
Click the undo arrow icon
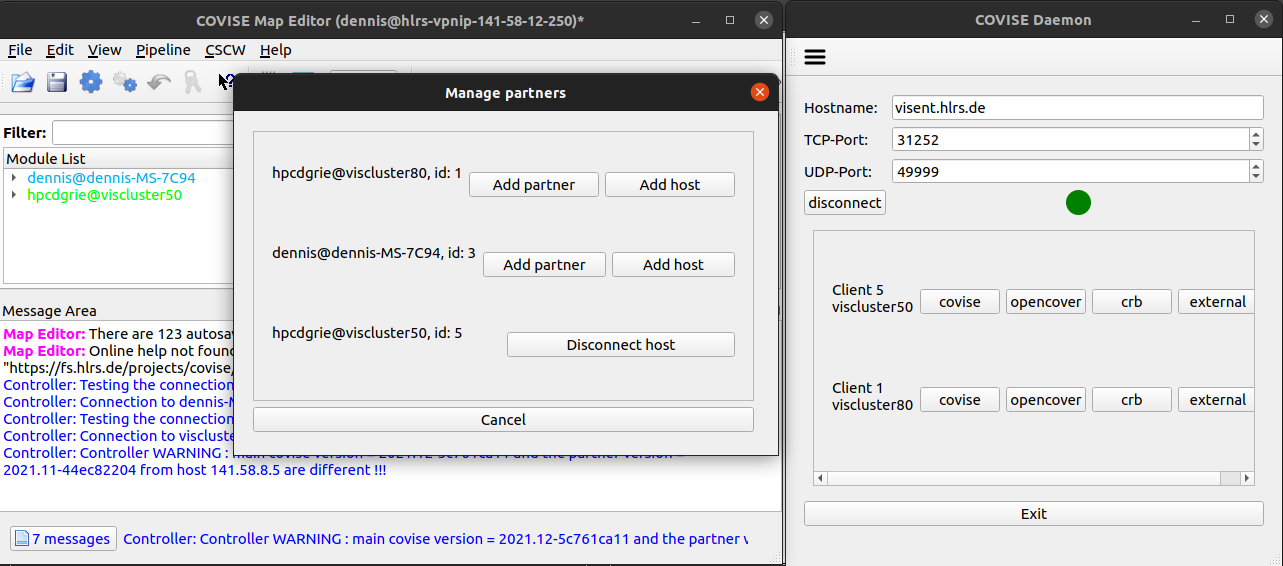(158, 82)
